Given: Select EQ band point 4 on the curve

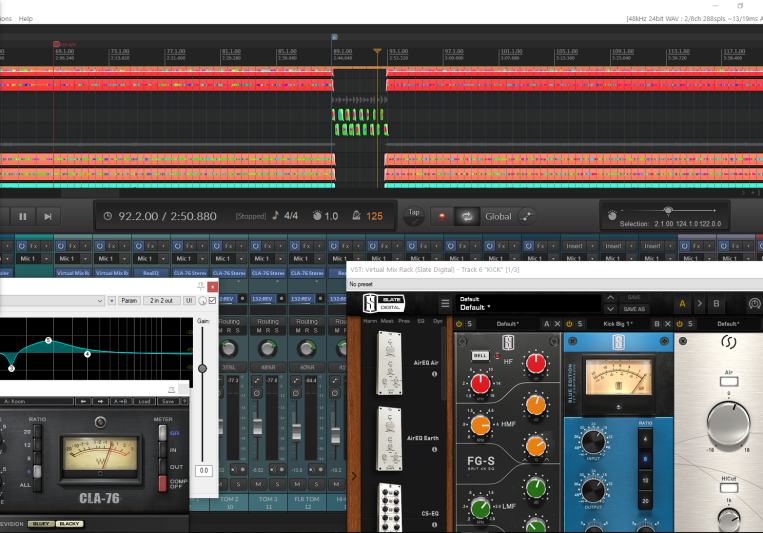Looking at the screenshot, I should click(x=87, y=354).
